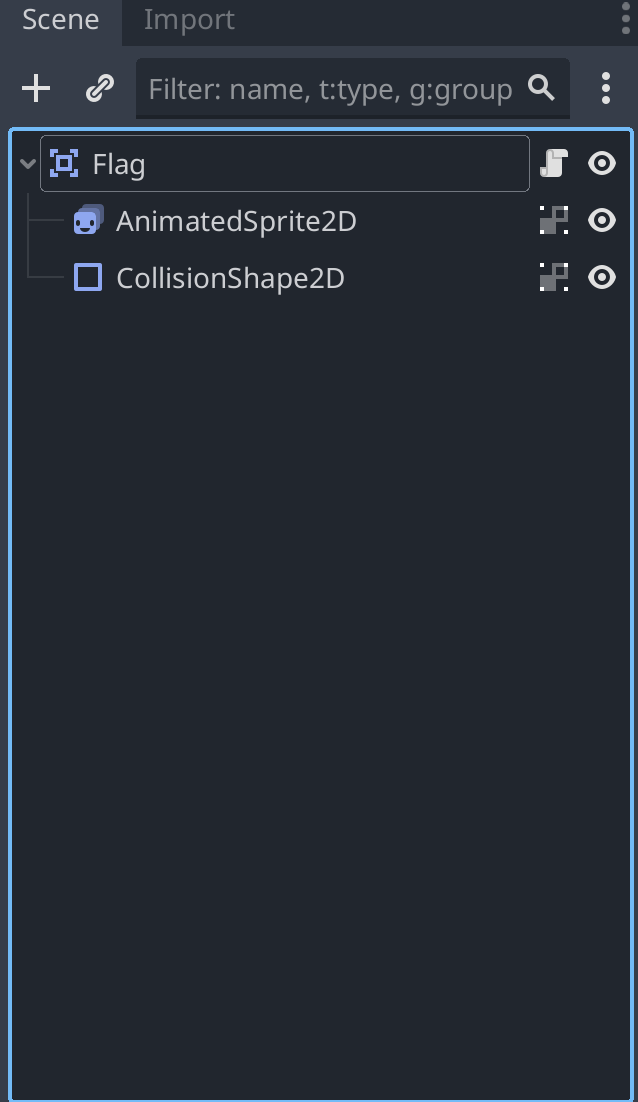
Task: Click the AnimatedSprite2D node type icon
Action: click(x=89, y=220)
